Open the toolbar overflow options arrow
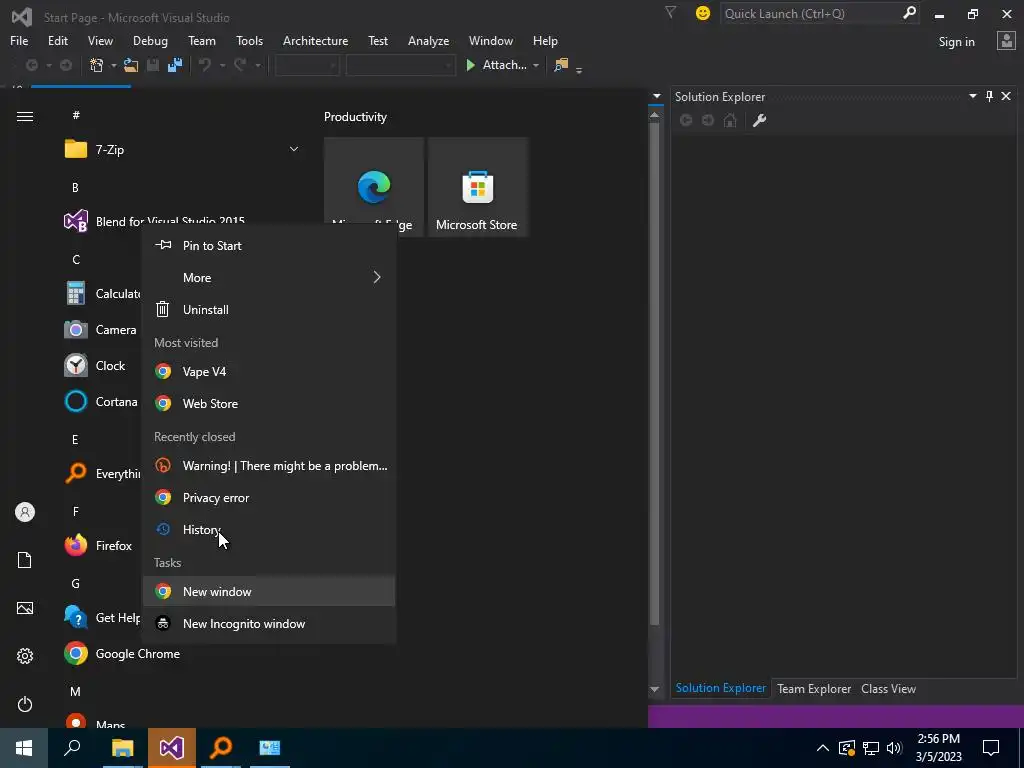The height and width of the screenshot is (768, 1024). click(579, 69)
